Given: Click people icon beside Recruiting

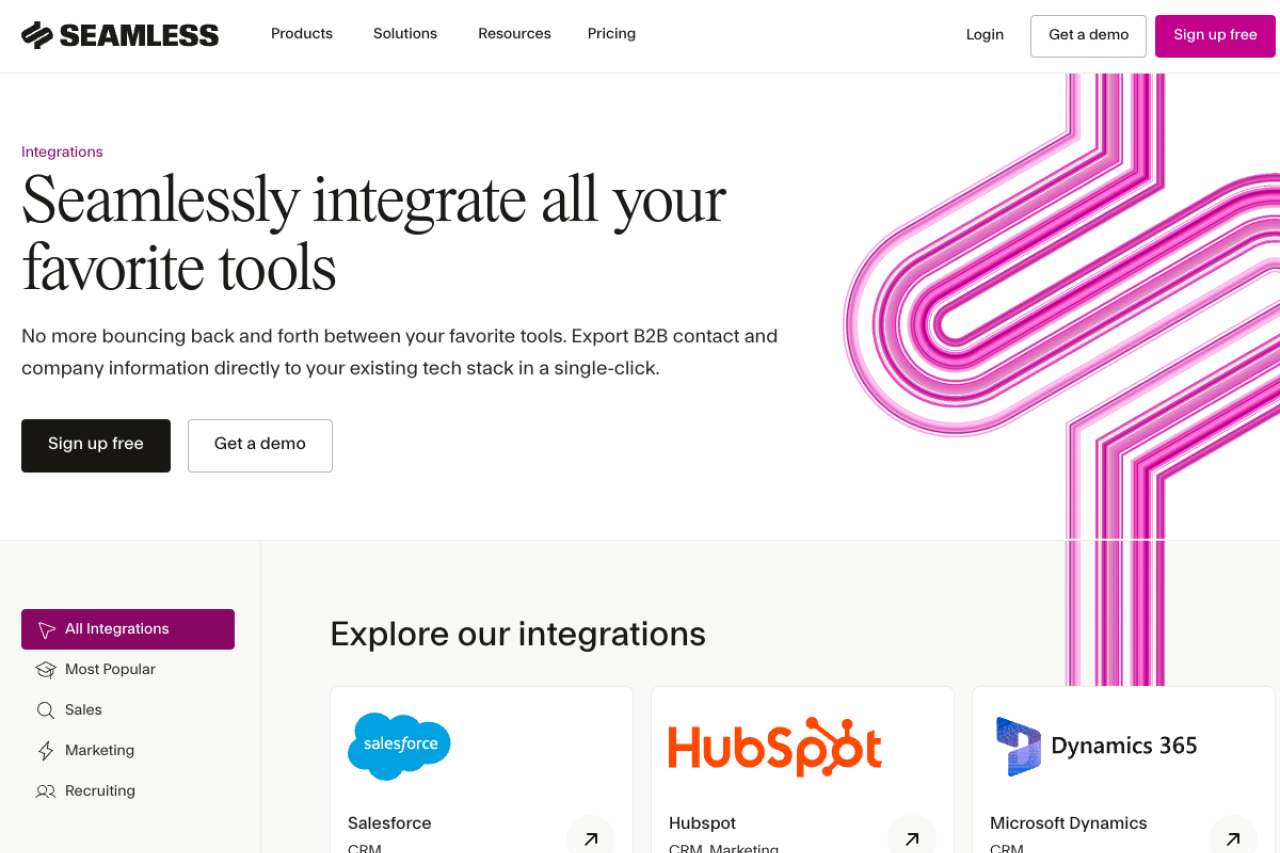Looking at the screenshot, I should (x=46, y=791).
